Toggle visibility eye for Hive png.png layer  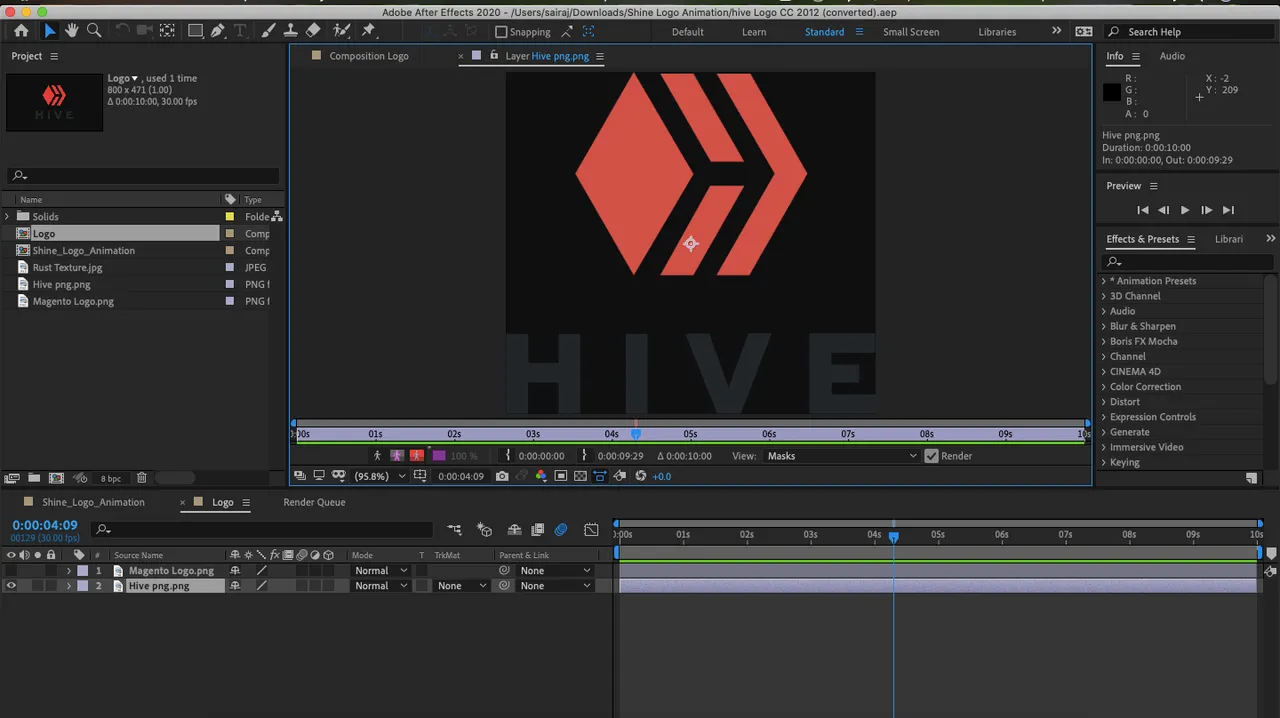point(12,586)
